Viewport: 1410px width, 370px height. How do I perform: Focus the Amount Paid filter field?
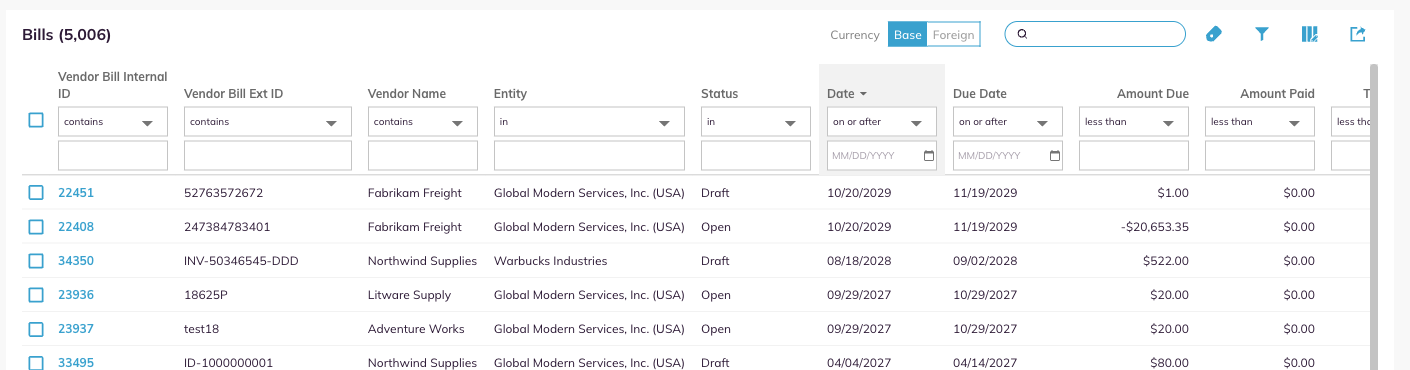pos(1260,156)
